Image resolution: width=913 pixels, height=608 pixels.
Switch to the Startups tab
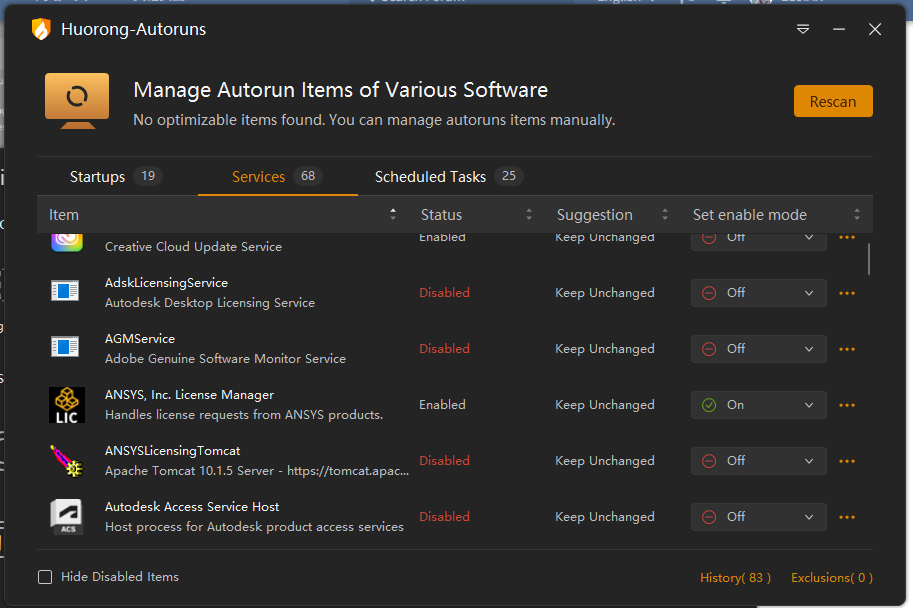[x=116, y=176]
